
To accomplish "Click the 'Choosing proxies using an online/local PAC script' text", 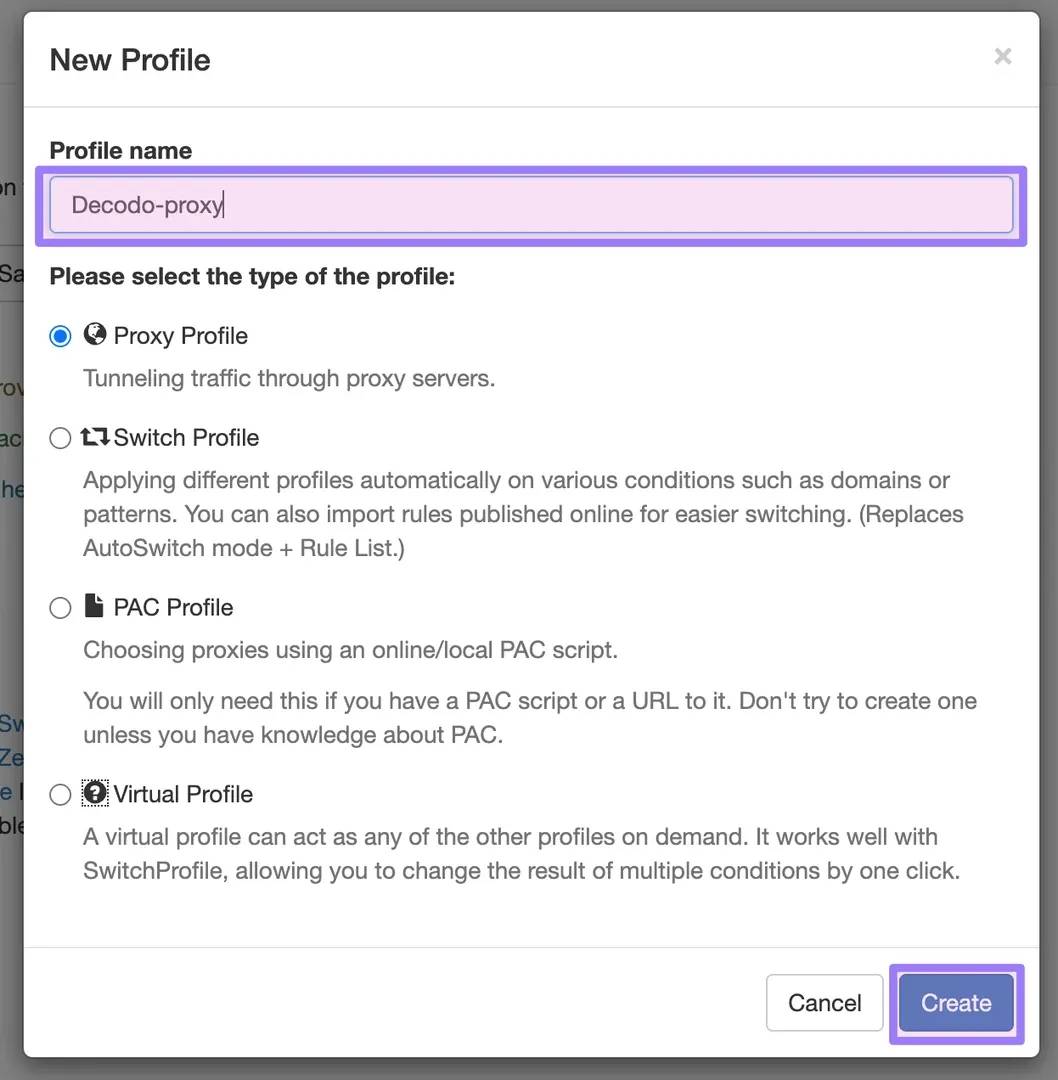I will coord(350,650).
